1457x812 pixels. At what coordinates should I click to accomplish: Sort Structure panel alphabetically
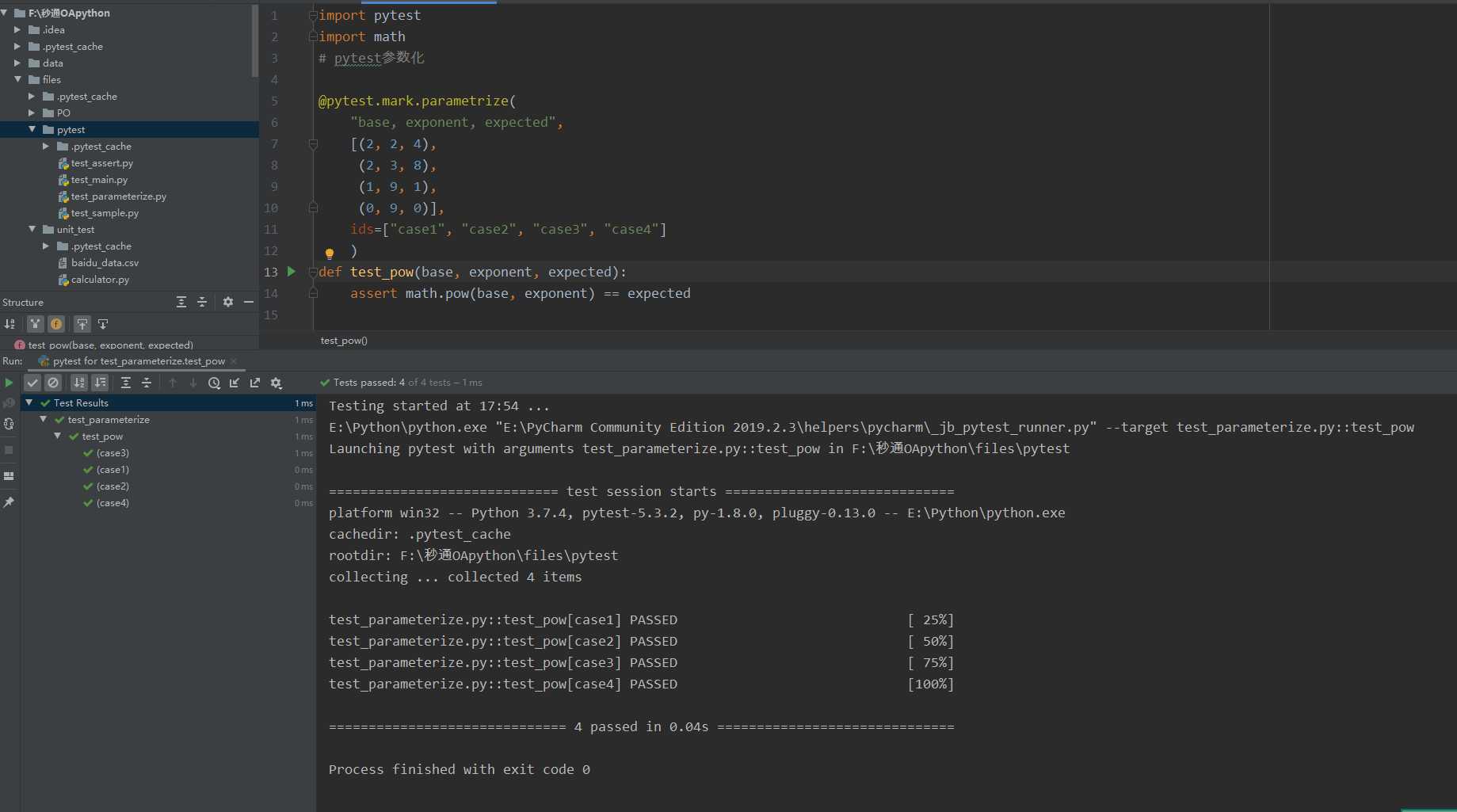[10, 324]
